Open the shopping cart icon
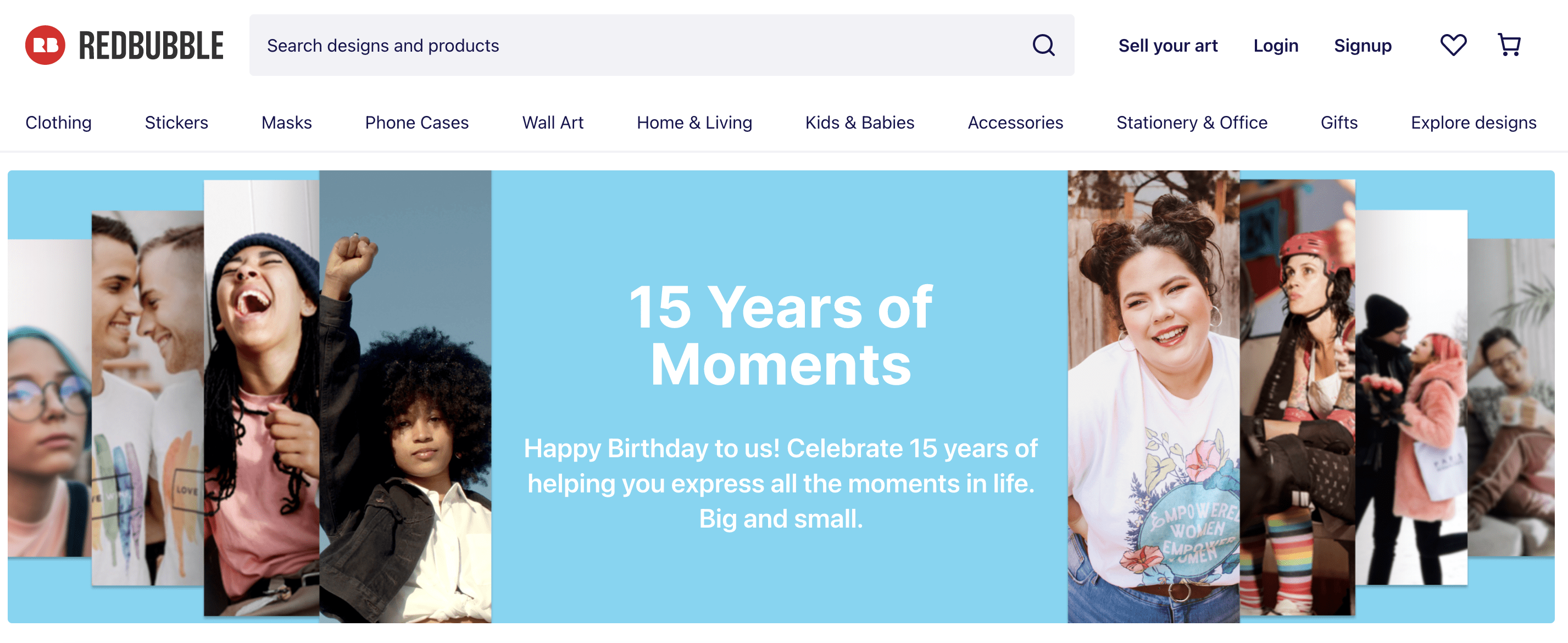1568x643 pixels. click(x=1509, y=45)
